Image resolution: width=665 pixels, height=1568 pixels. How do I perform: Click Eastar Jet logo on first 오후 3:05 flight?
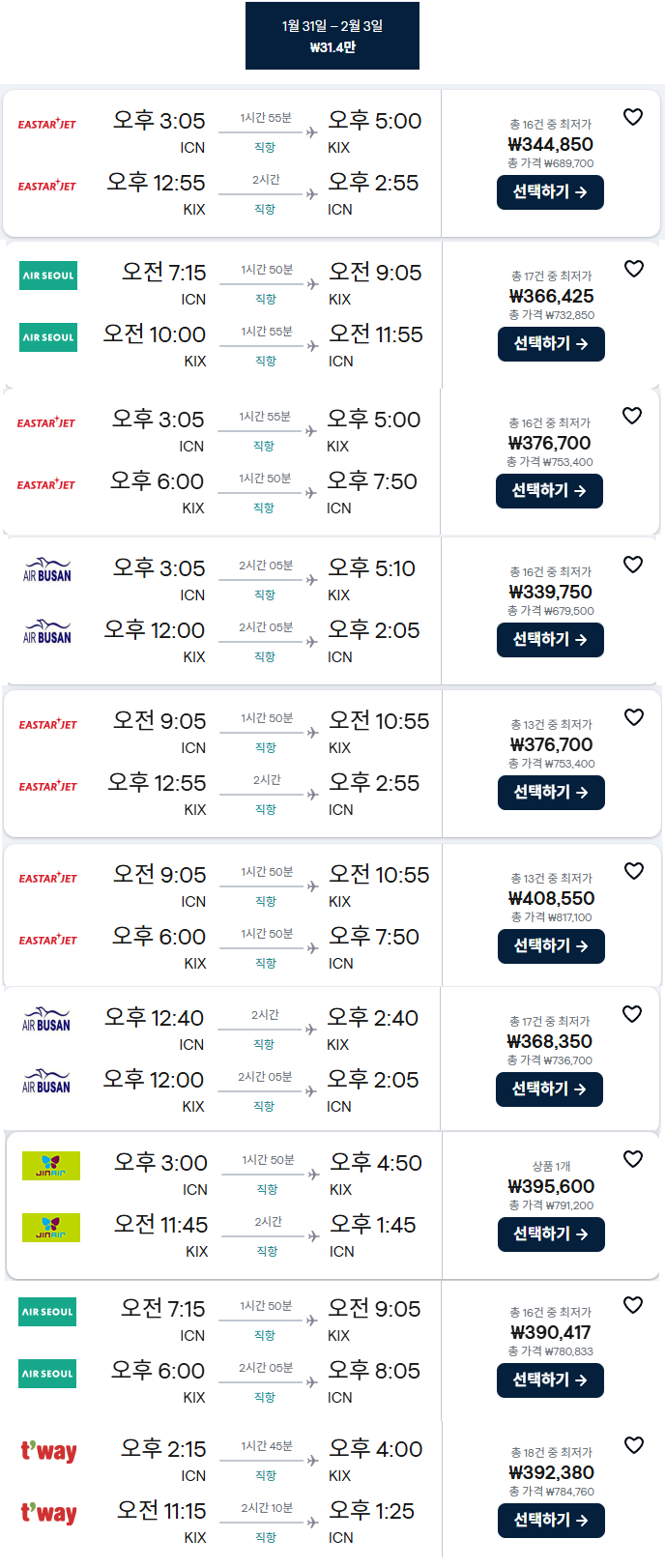46,124
